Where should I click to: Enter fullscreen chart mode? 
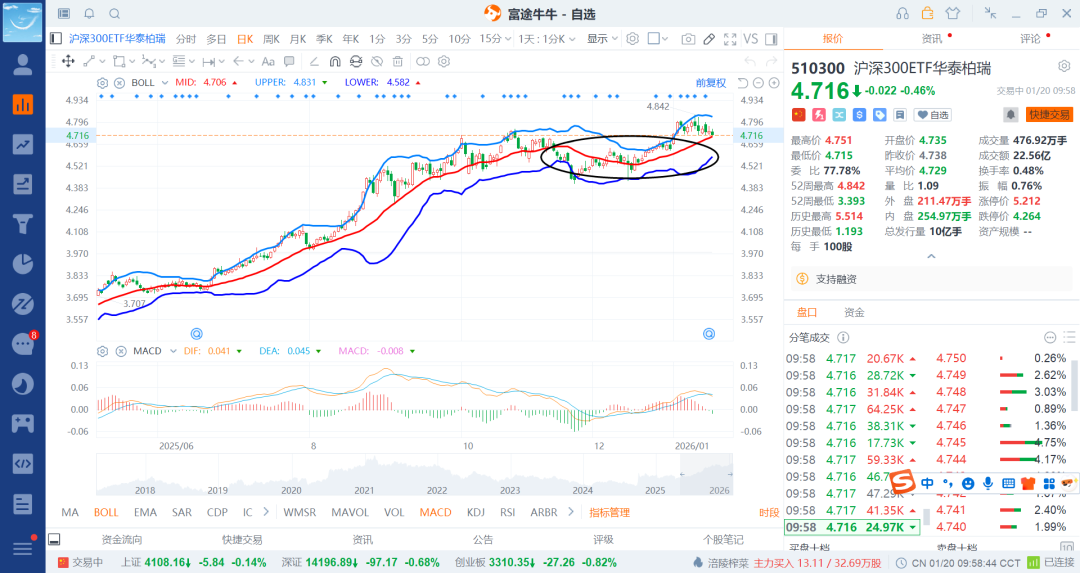click(x=730, y=39)
